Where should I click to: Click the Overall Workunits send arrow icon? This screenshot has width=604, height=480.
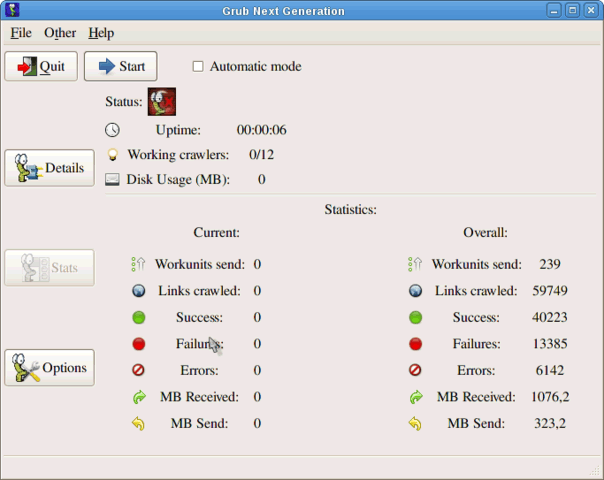415,264
